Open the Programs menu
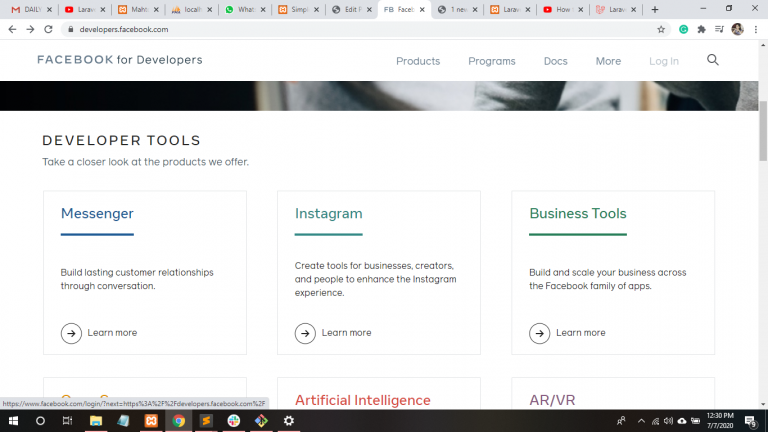The height and width of the screenshot is (432, 768). [x=492, y=61]
